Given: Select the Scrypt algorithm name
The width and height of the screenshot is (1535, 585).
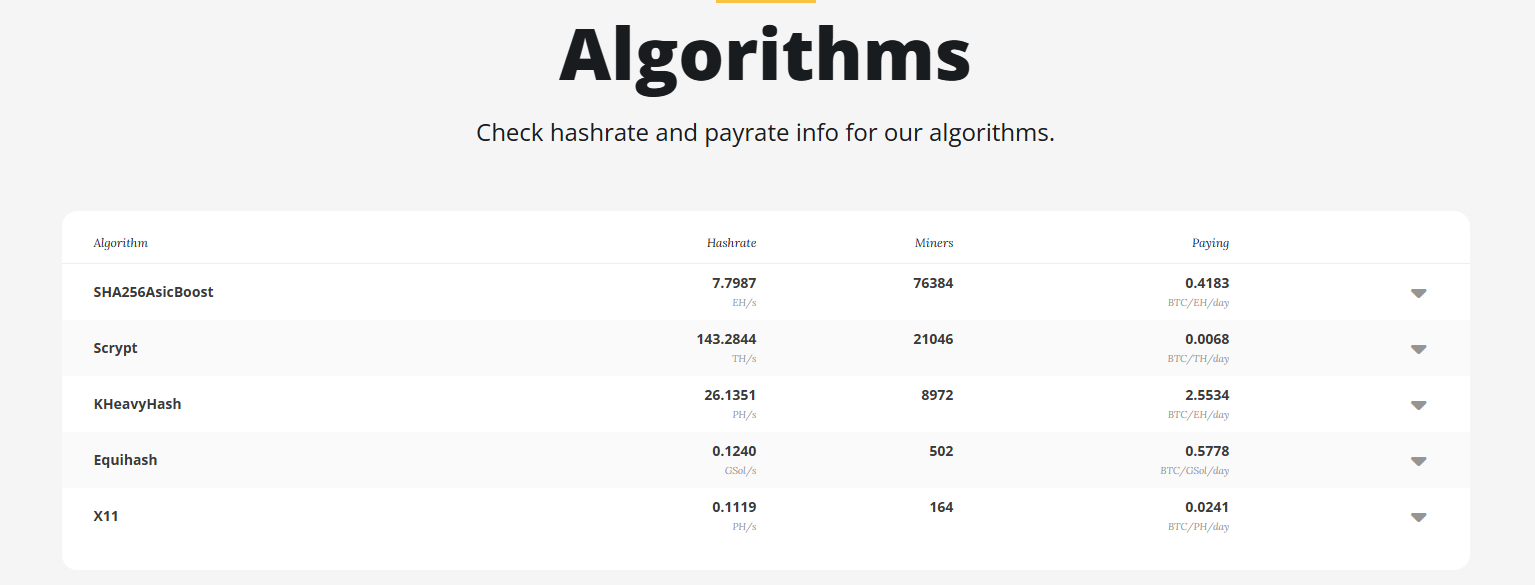Looking at the screenshot, I should (x=115, y=348).
